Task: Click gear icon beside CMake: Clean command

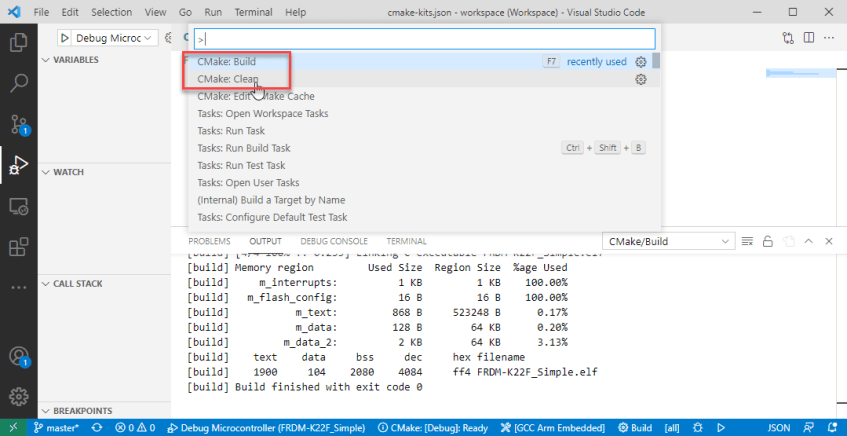Action: tap(641, 79)
